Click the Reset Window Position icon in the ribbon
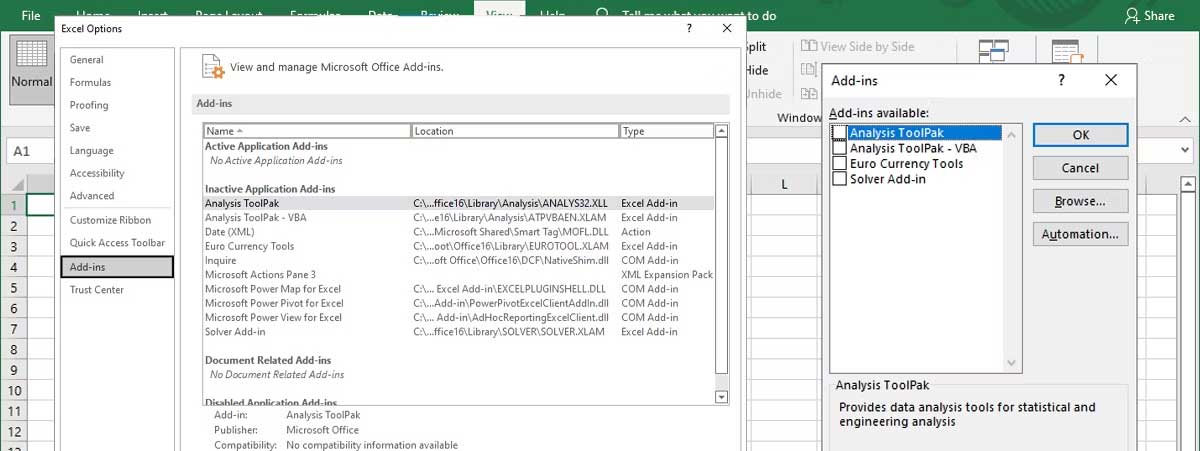The height and width of the screenshot is (451, 1200). pyautogui.click(x=807, y=94)
